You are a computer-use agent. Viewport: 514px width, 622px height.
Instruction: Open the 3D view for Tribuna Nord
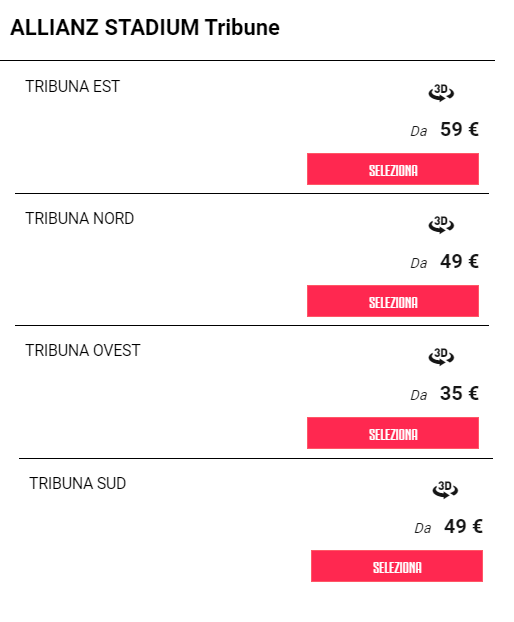[441, 225]
